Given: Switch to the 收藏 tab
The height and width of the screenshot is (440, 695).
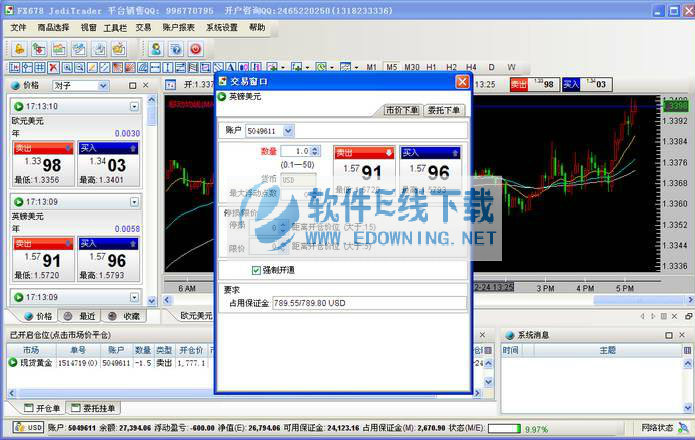Looking at the screenshot, I should coord(124,316).
